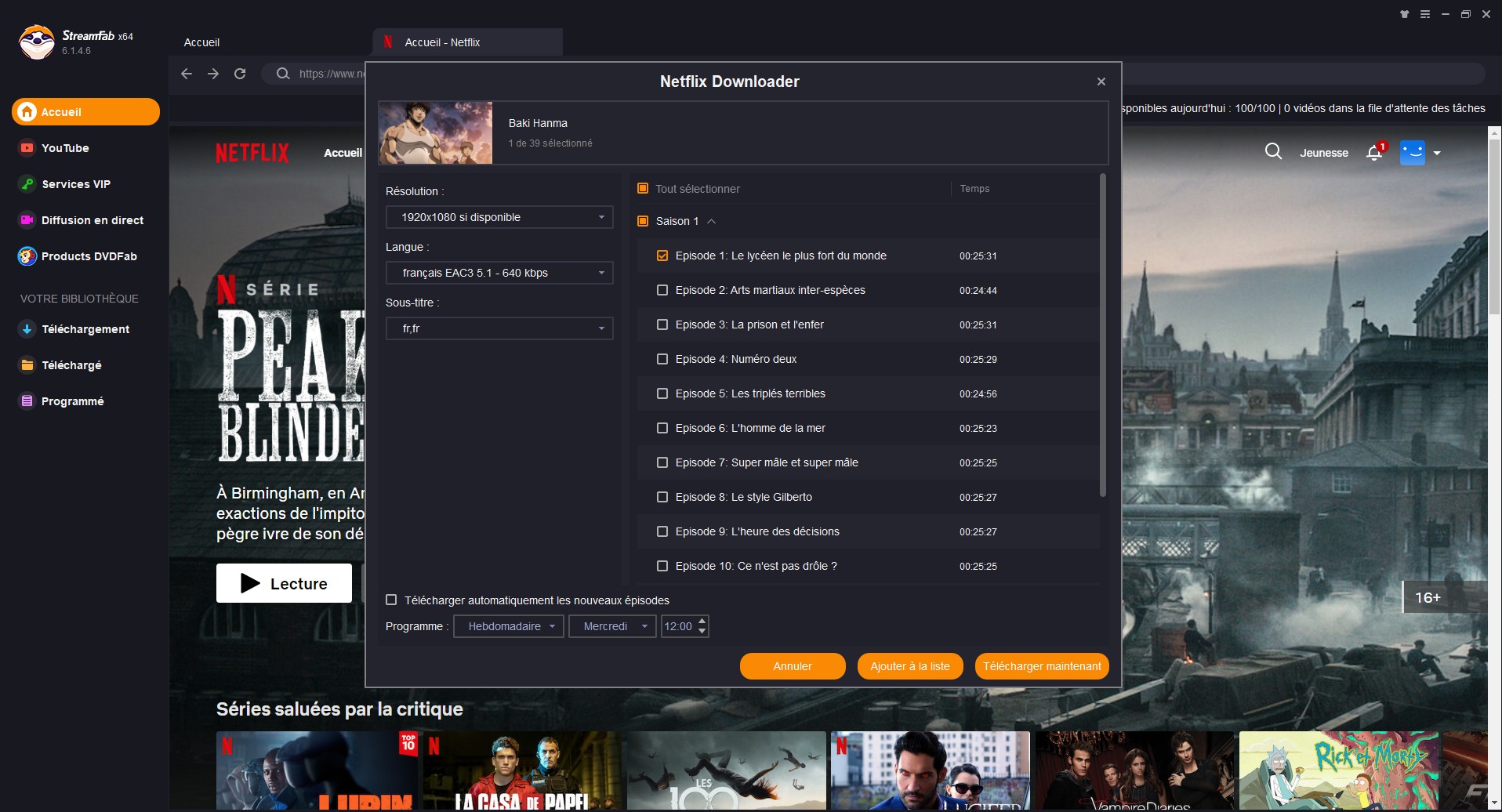The width and height of the screenshot is (1502, 812).
Task: Open the Langue audio dropdown
Action: click(499, 273)
